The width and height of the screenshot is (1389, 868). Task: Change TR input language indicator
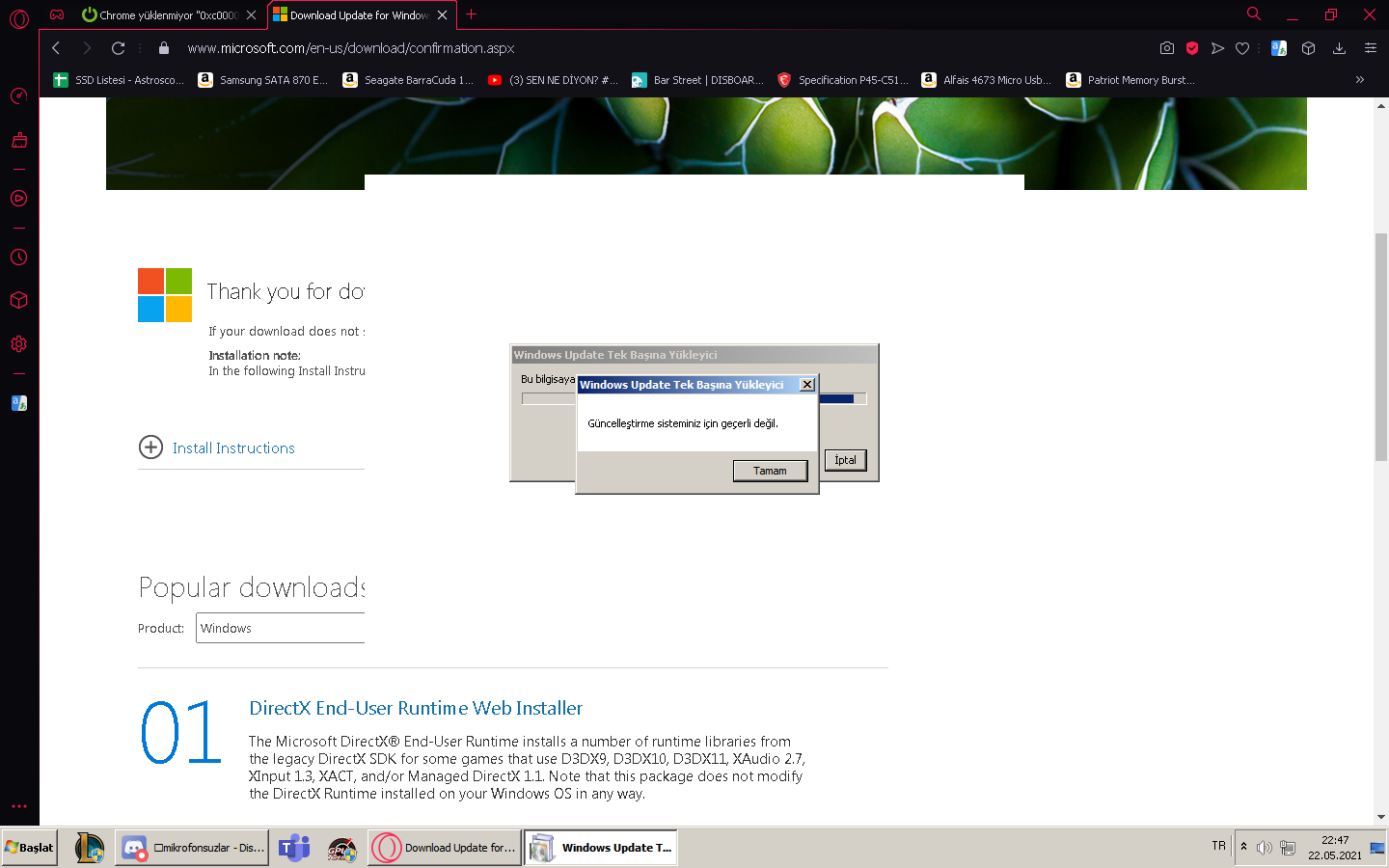(1219, 846)
